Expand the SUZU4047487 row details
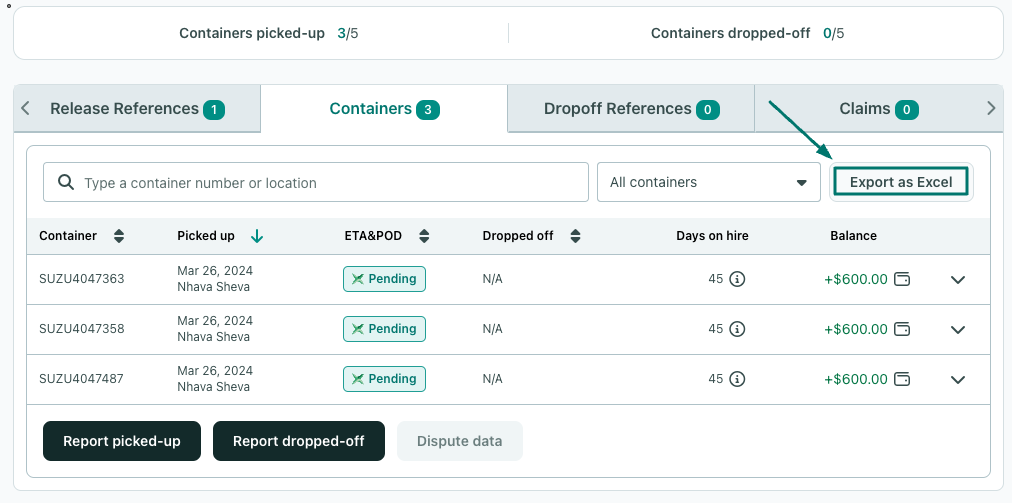The width and height of the screenshot is (1012, 503). pyautogui.click(x=958, y=380)
